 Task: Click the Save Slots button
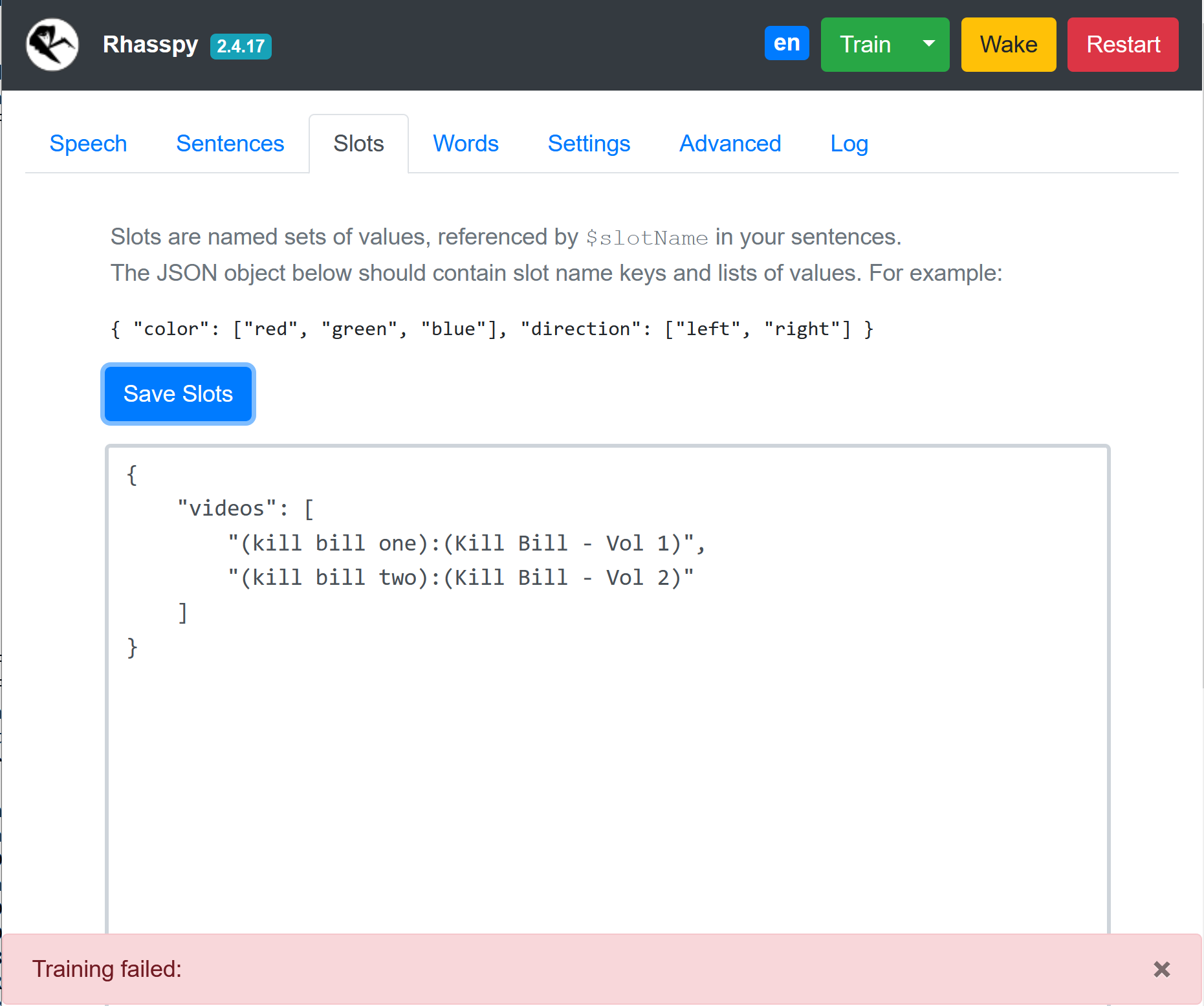(x=178, y=394)
